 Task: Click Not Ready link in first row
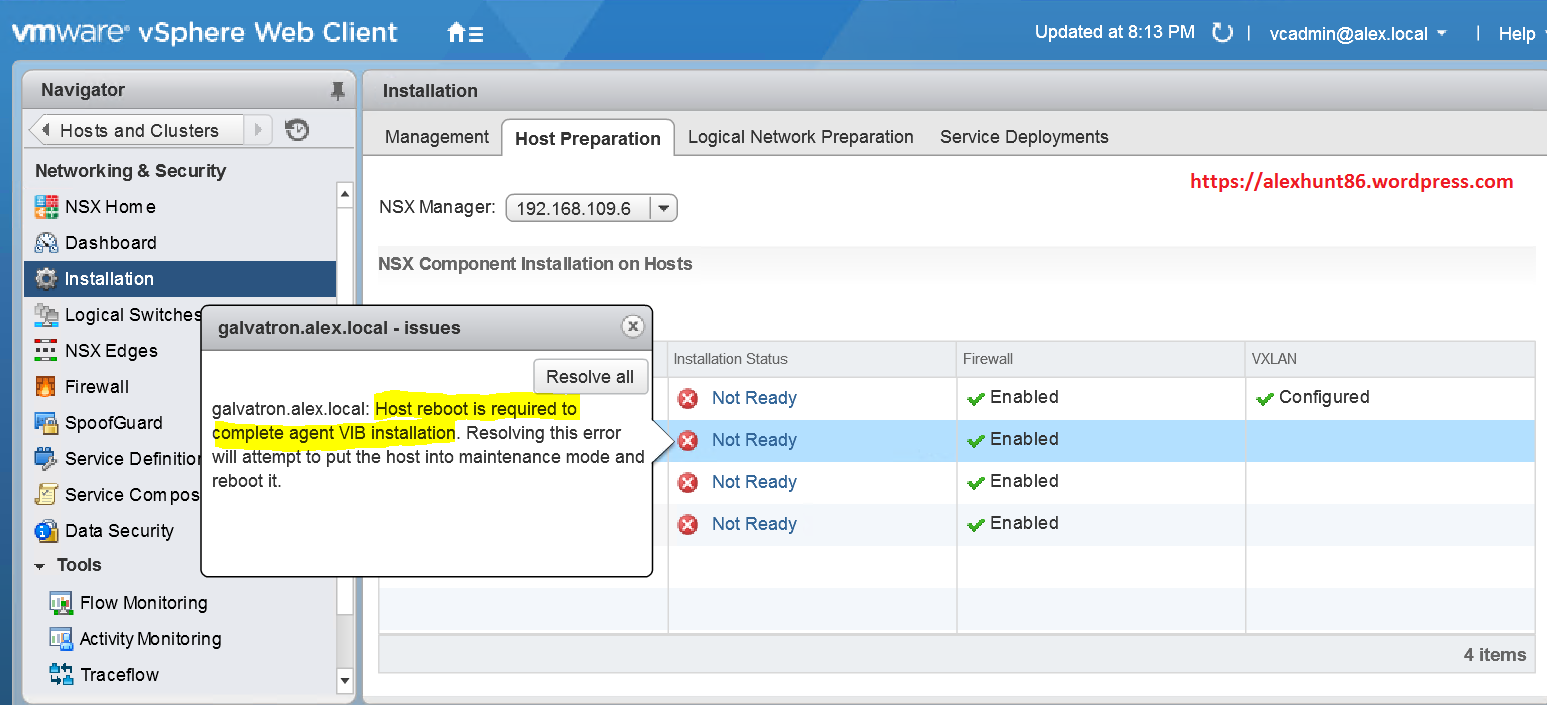[754, 398]
